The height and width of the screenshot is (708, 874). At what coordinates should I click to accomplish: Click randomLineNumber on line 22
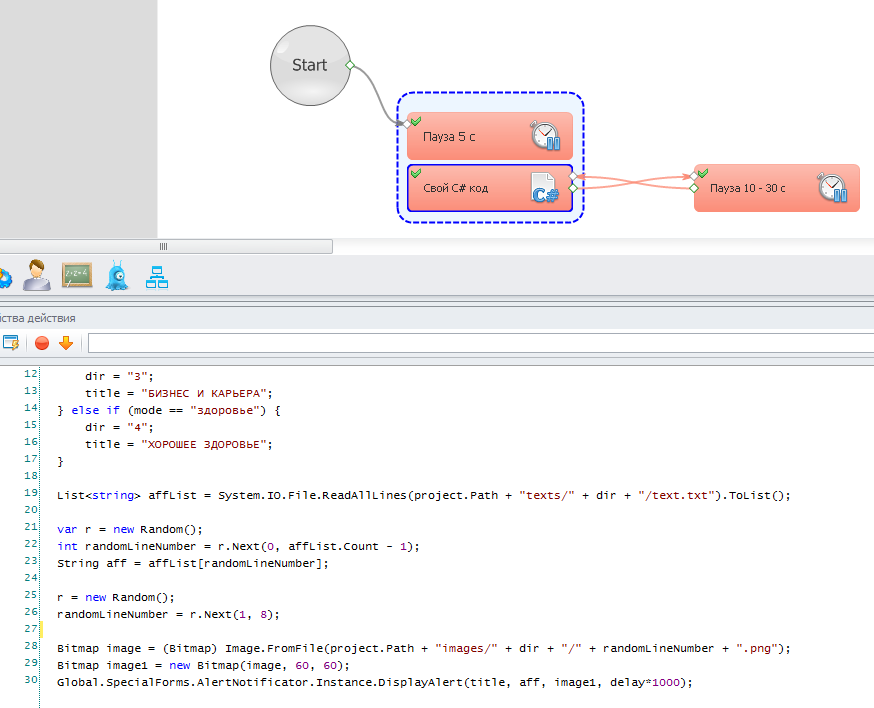(x=140, y=547)
